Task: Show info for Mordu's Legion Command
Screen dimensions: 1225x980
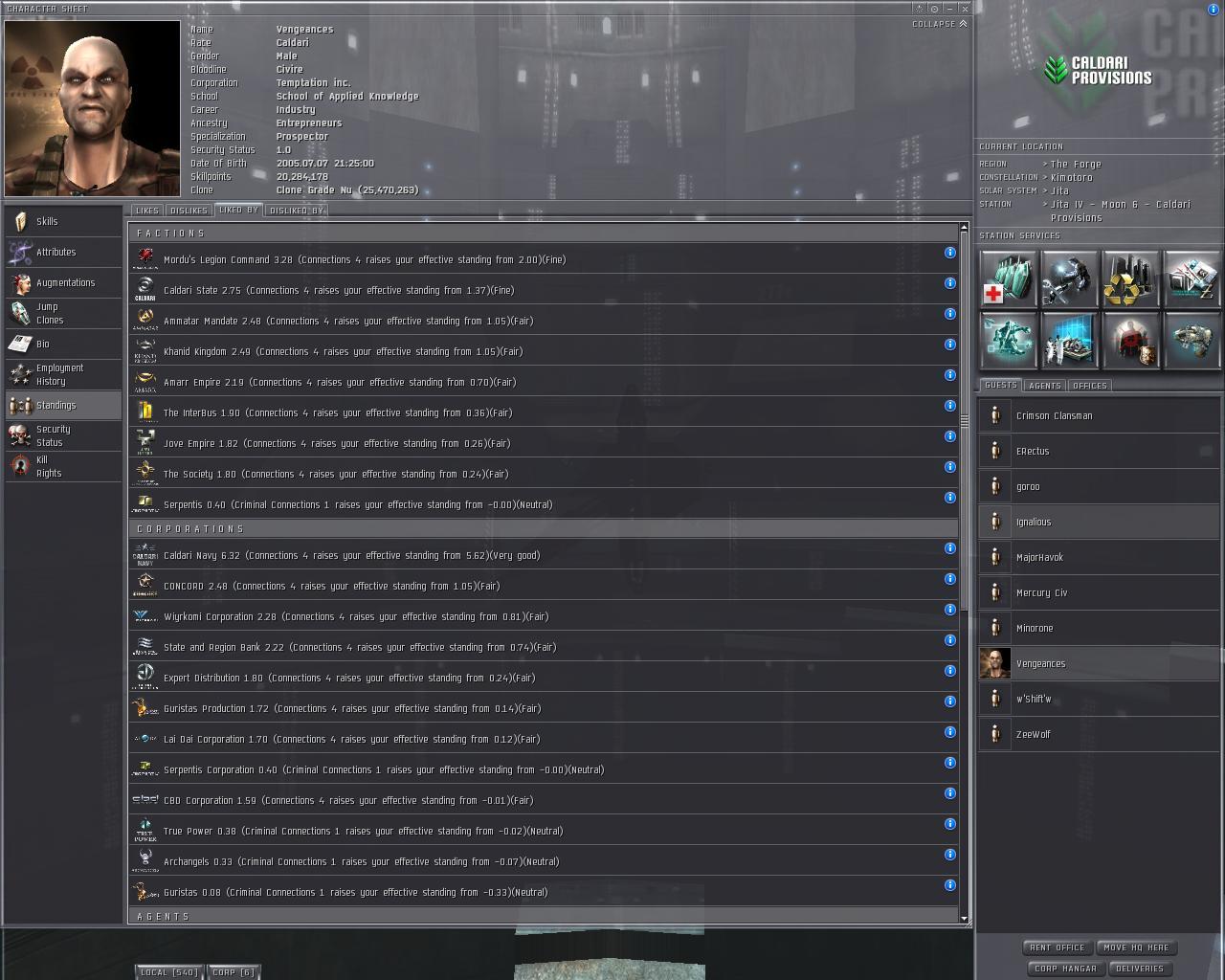Action: coord(950,253)
